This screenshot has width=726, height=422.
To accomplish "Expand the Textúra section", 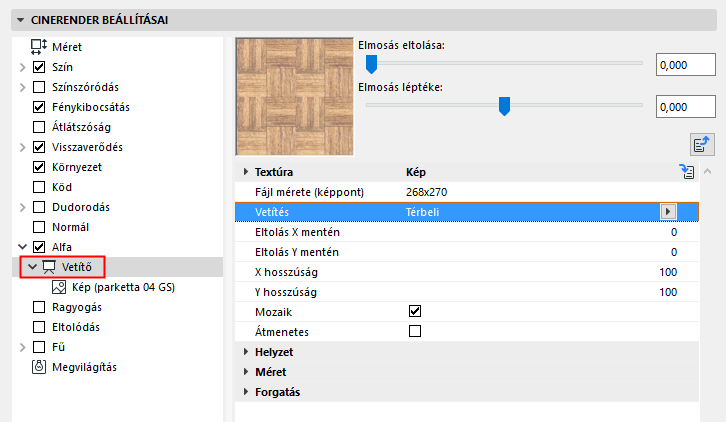I will [x=246, y=172].
